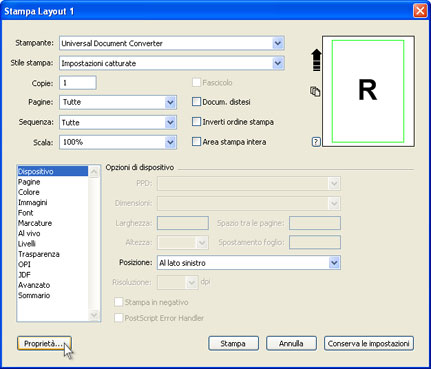Click the page preview thumbnail with R
431x369 pixels.
click(368, 91)
